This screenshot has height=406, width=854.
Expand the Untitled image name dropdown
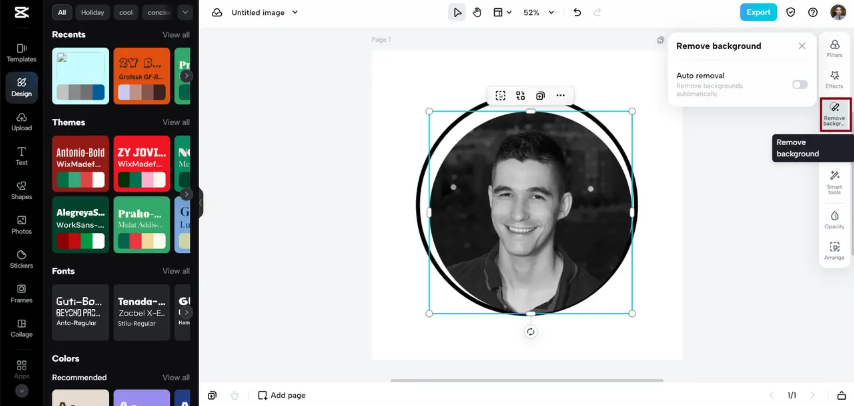pyautogui.click(x=294, y=12)
